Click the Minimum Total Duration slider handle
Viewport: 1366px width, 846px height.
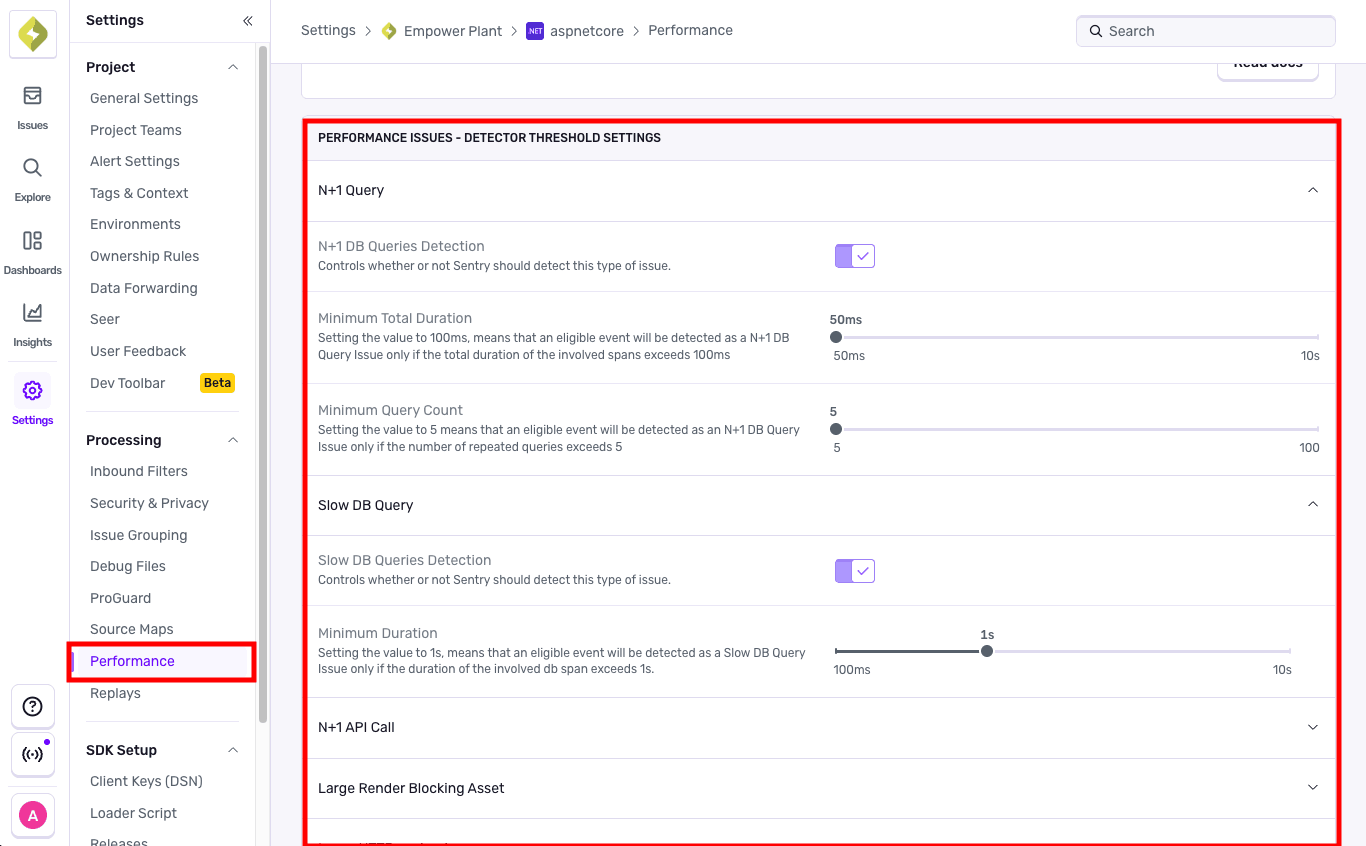[836, 337]
